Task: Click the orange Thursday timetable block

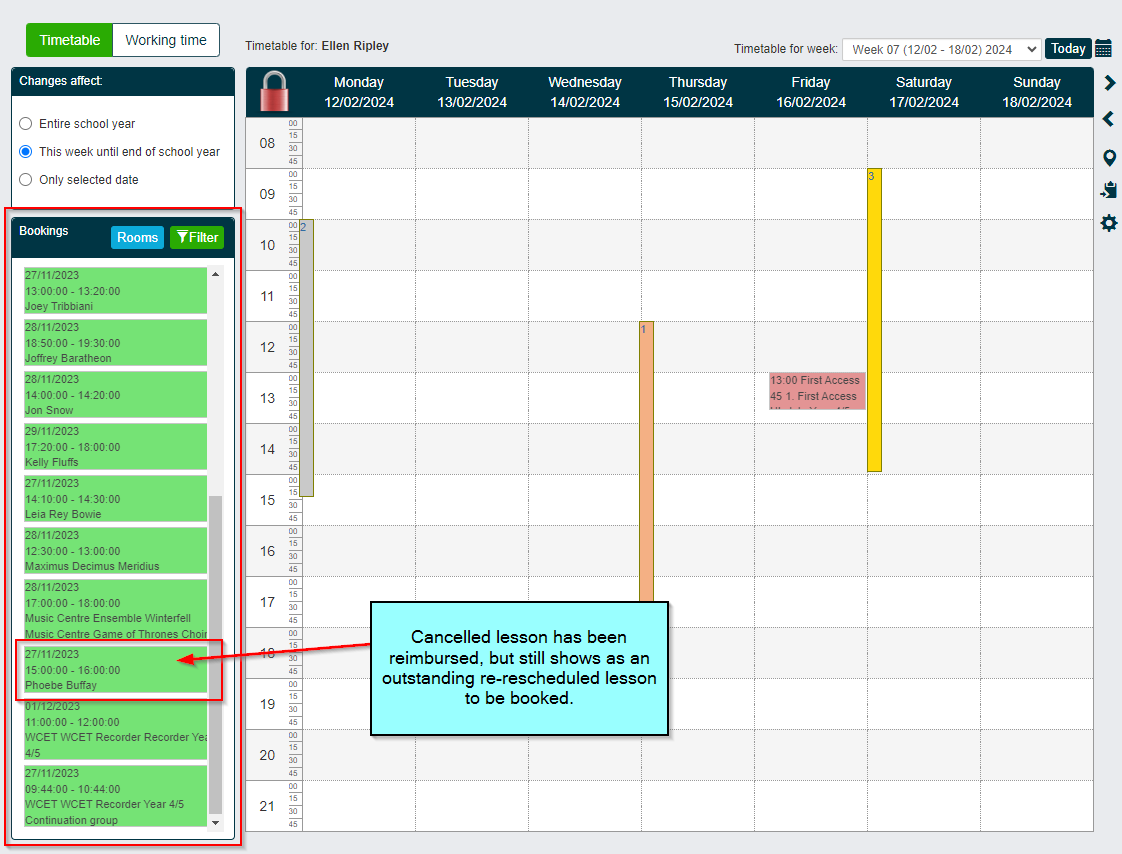Action: 646,462
